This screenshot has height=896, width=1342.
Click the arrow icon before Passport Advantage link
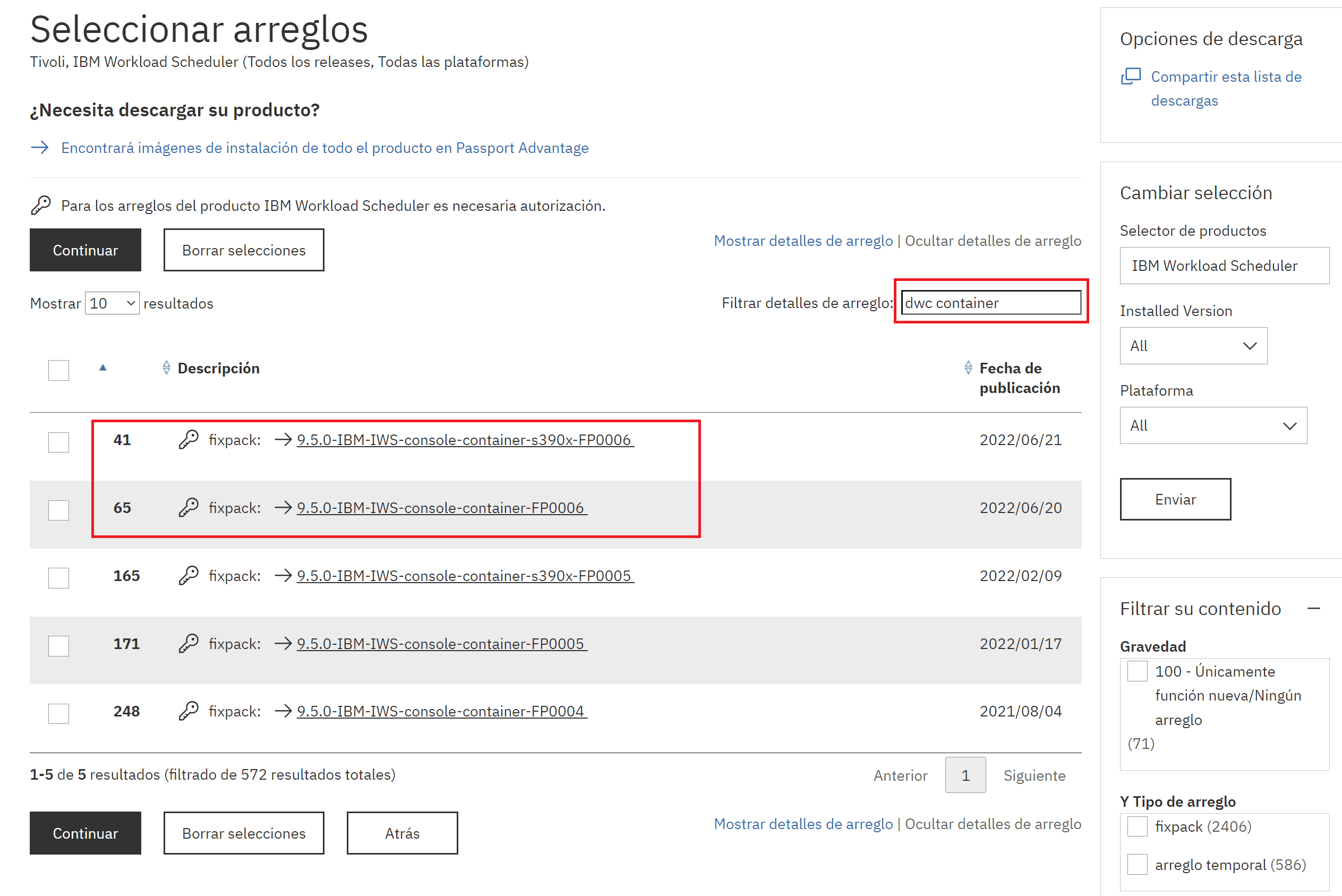coord(39,148)
